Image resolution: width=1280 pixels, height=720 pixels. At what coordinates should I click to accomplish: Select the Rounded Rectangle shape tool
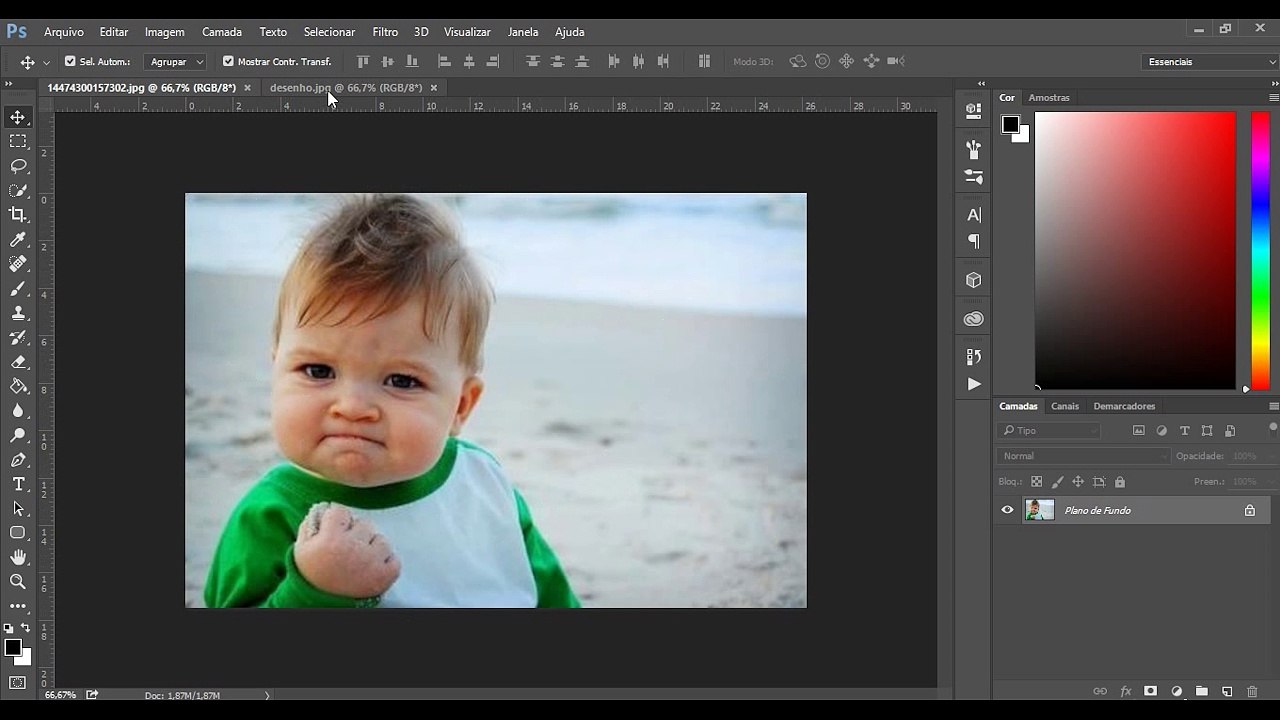point(18,533)
